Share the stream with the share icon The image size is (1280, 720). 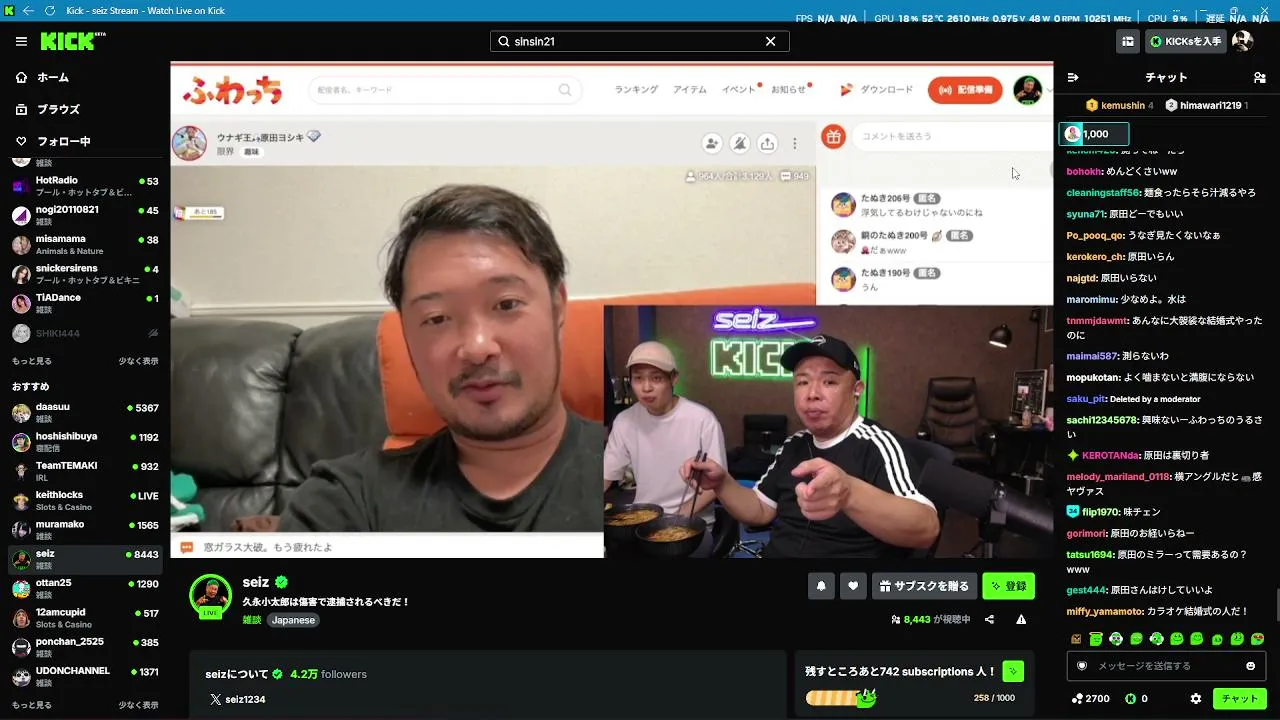click(x=989, y=620)
